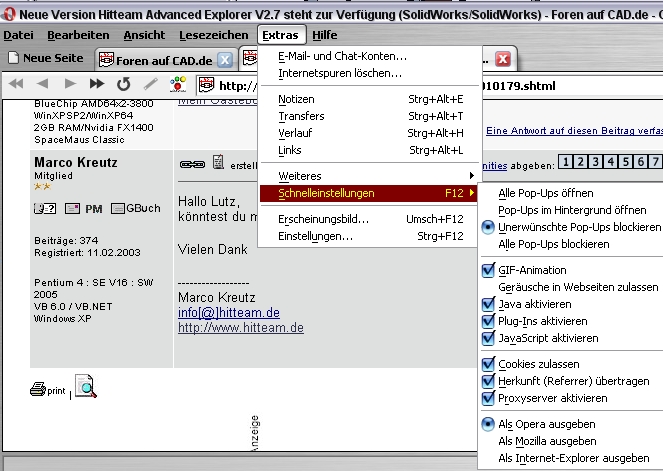Click the Marco Kreutz author name

76,162
